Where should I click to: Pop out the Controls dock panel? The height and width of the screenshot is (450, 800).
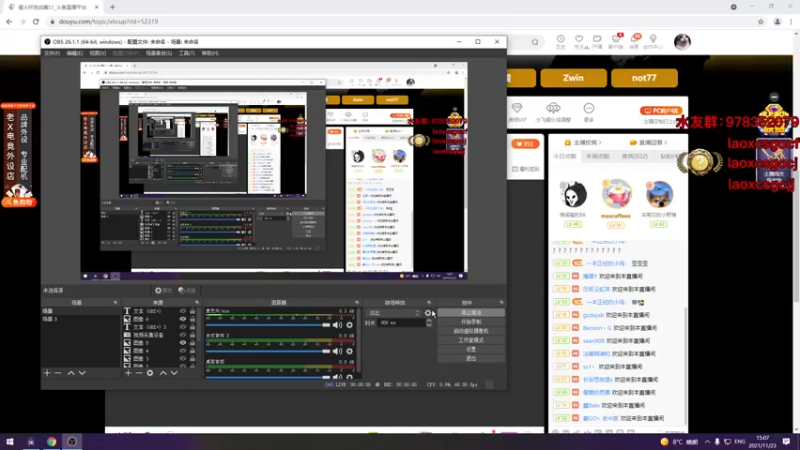tap(501, 303)
